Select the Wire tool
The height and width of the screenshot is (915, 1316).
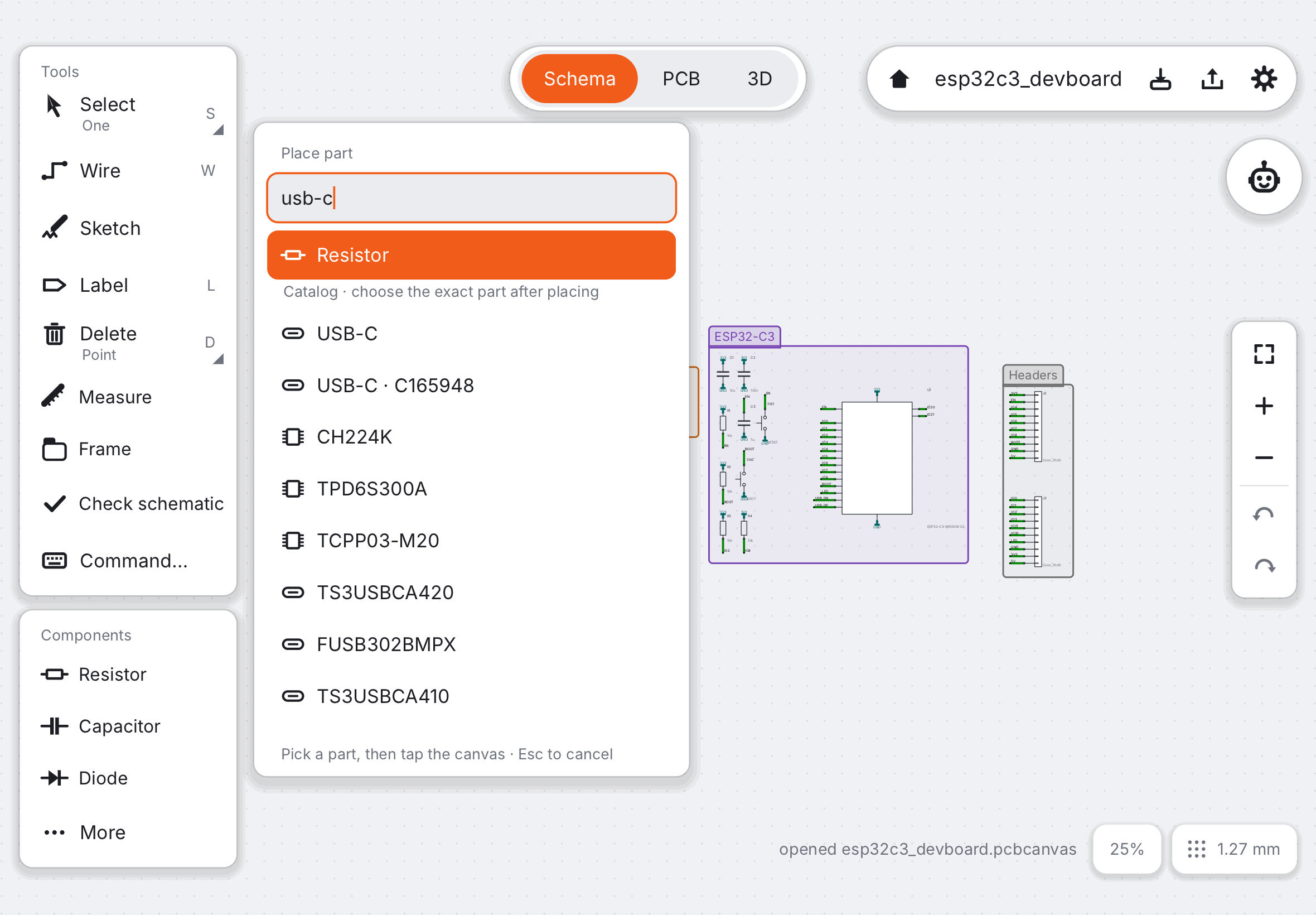(128, 171)
